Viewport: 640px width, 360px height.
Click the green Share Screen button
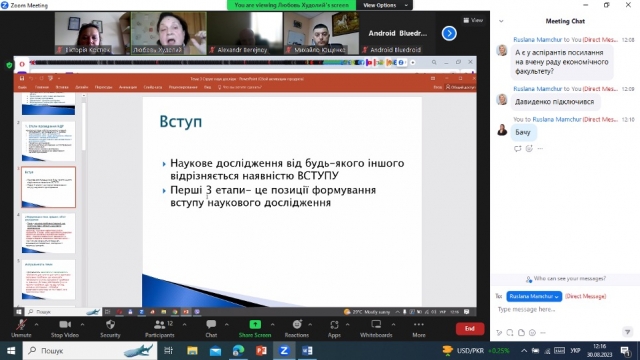click(x=255, y=329)
